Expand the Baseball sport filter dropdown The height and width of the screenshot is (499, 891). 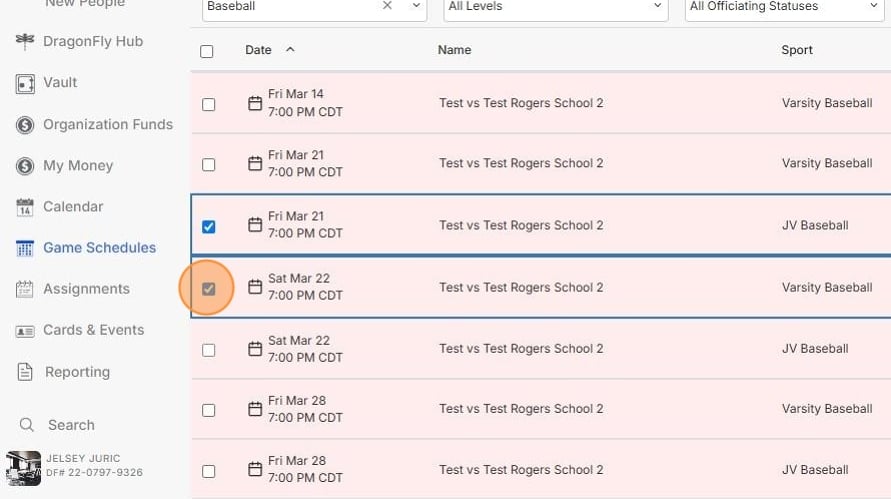click(x=416, y=6)
